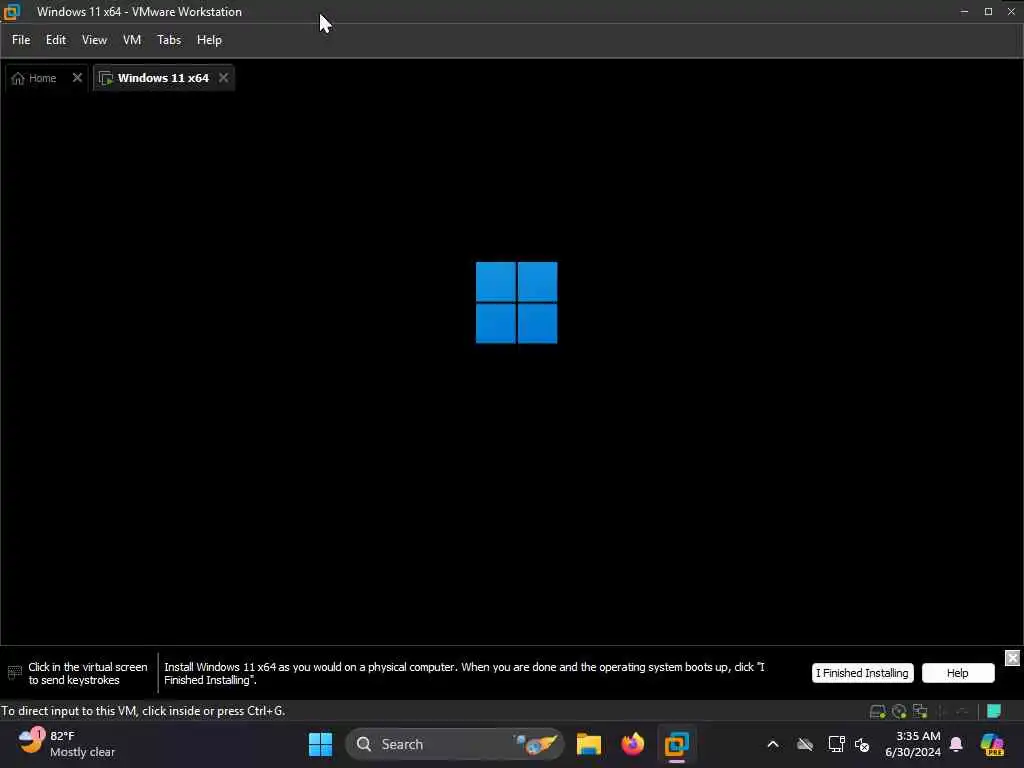This screenshot has width=1024, height=768.
Task: Close the Windows 11 x64 tab
Action: click(x=224, y=78)
